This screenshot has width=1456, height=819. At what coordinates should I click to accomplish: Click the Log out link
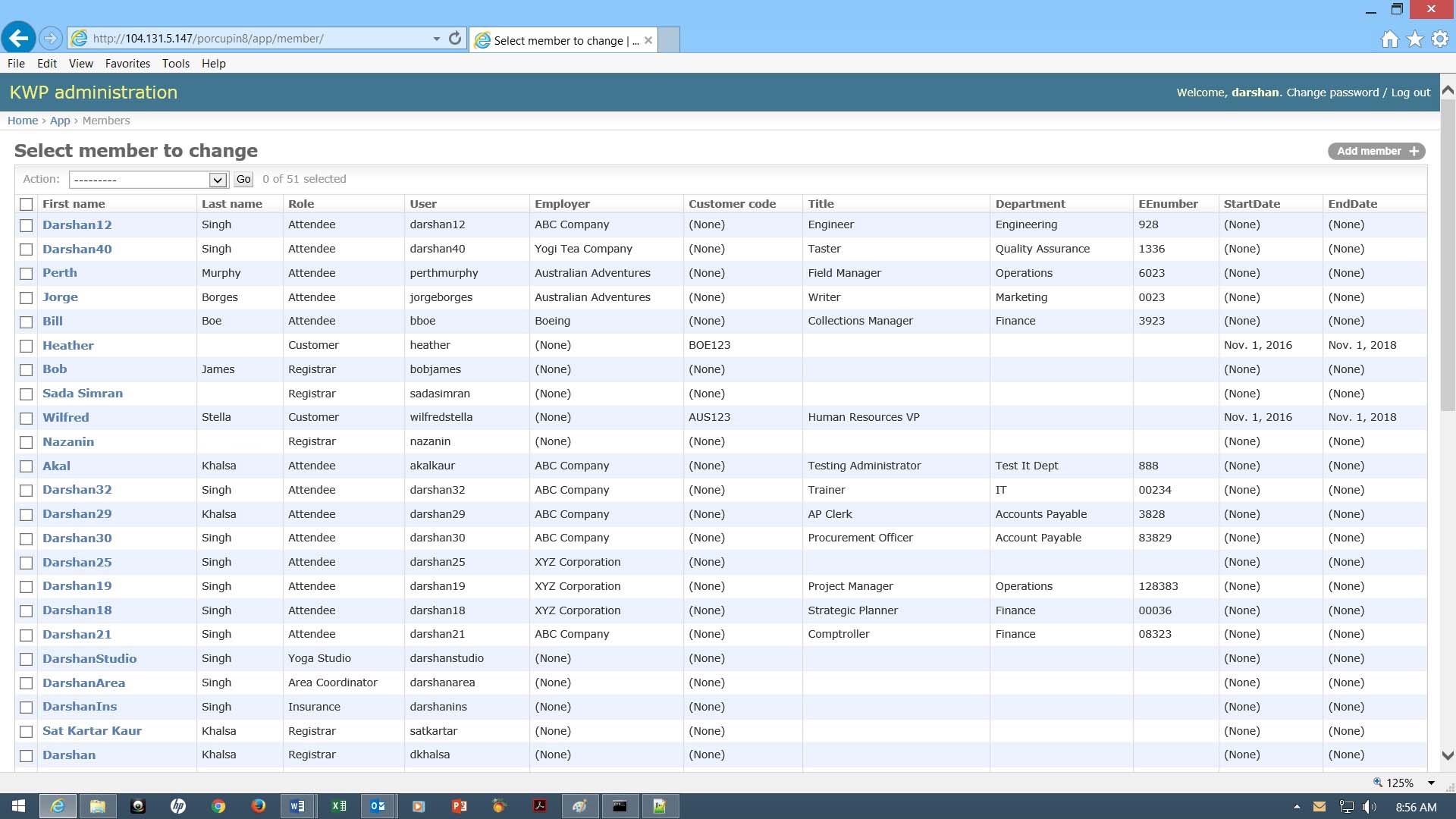(x=1410, y=93)
